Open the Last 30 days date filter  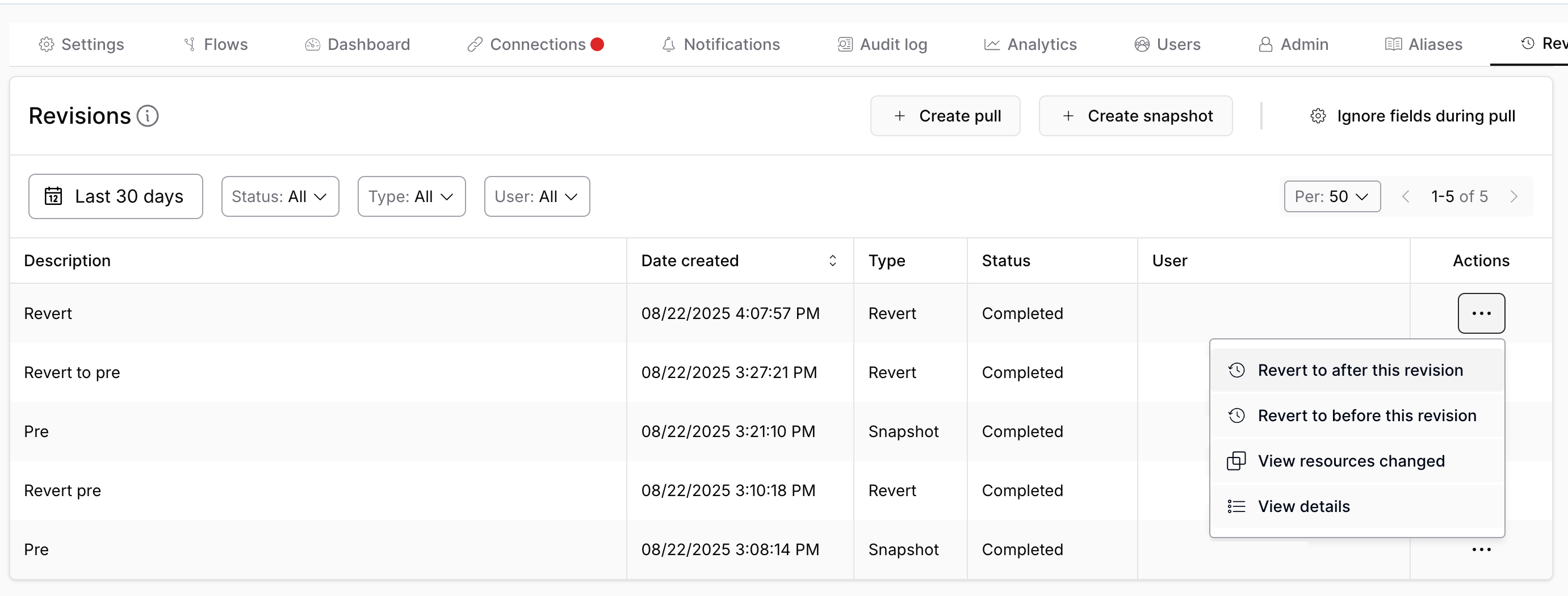point(116,196)
